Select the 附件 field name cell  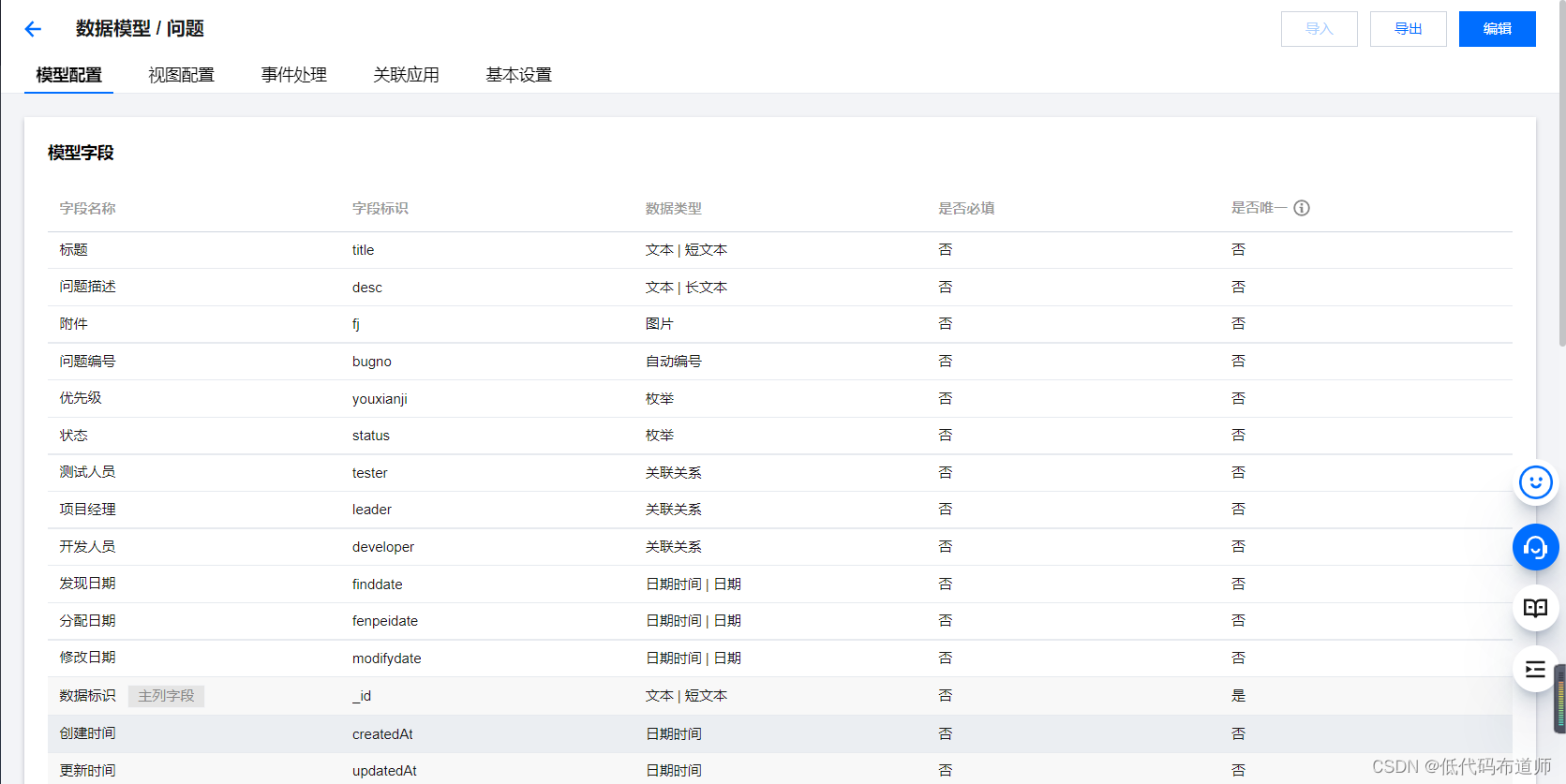coord(74,324)
